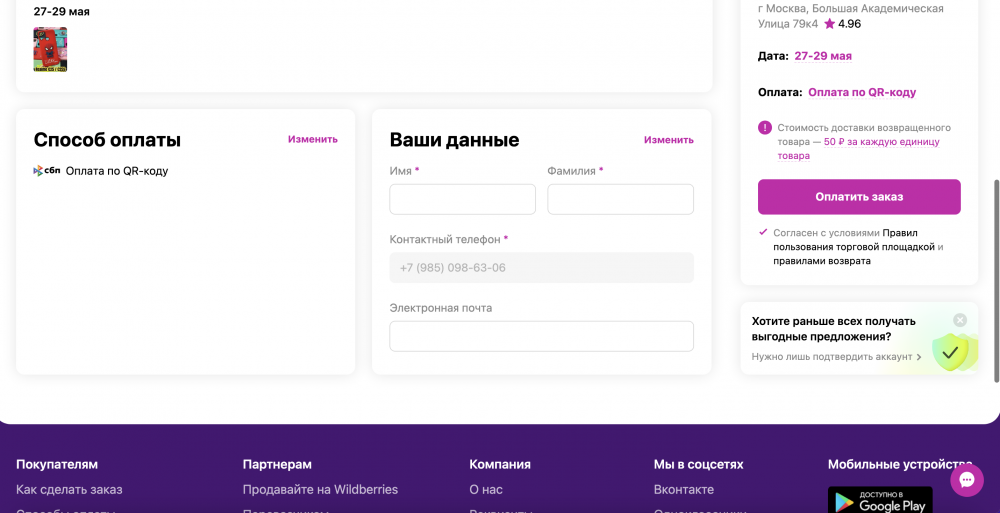The image size is (1000, 513).
Task: Click Покупателям footer heading
Action: pos(57,465)
